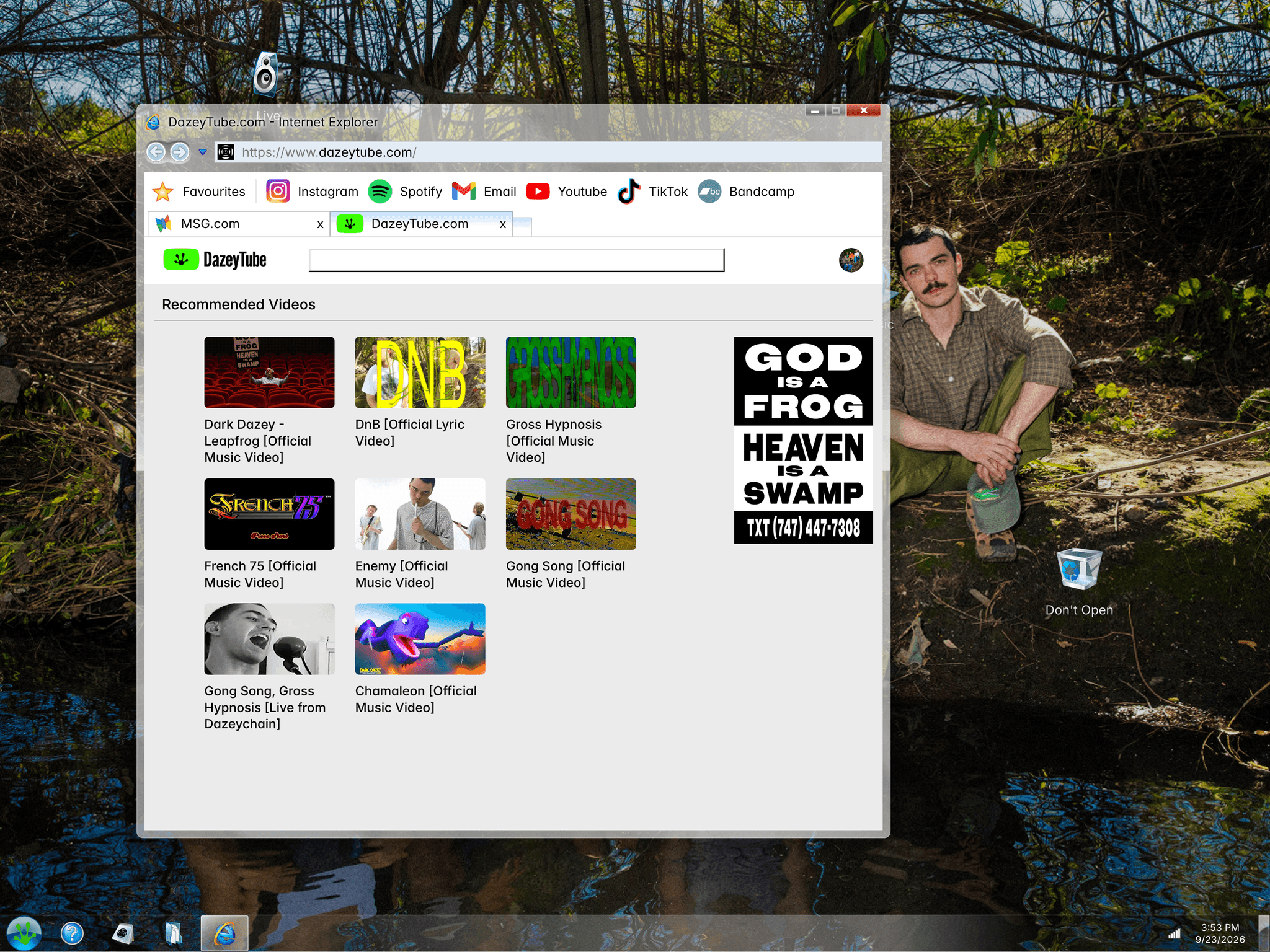Screen dimensions: 1270x952
Task: Click the DazeyTube search box
Action: point(517,260)
